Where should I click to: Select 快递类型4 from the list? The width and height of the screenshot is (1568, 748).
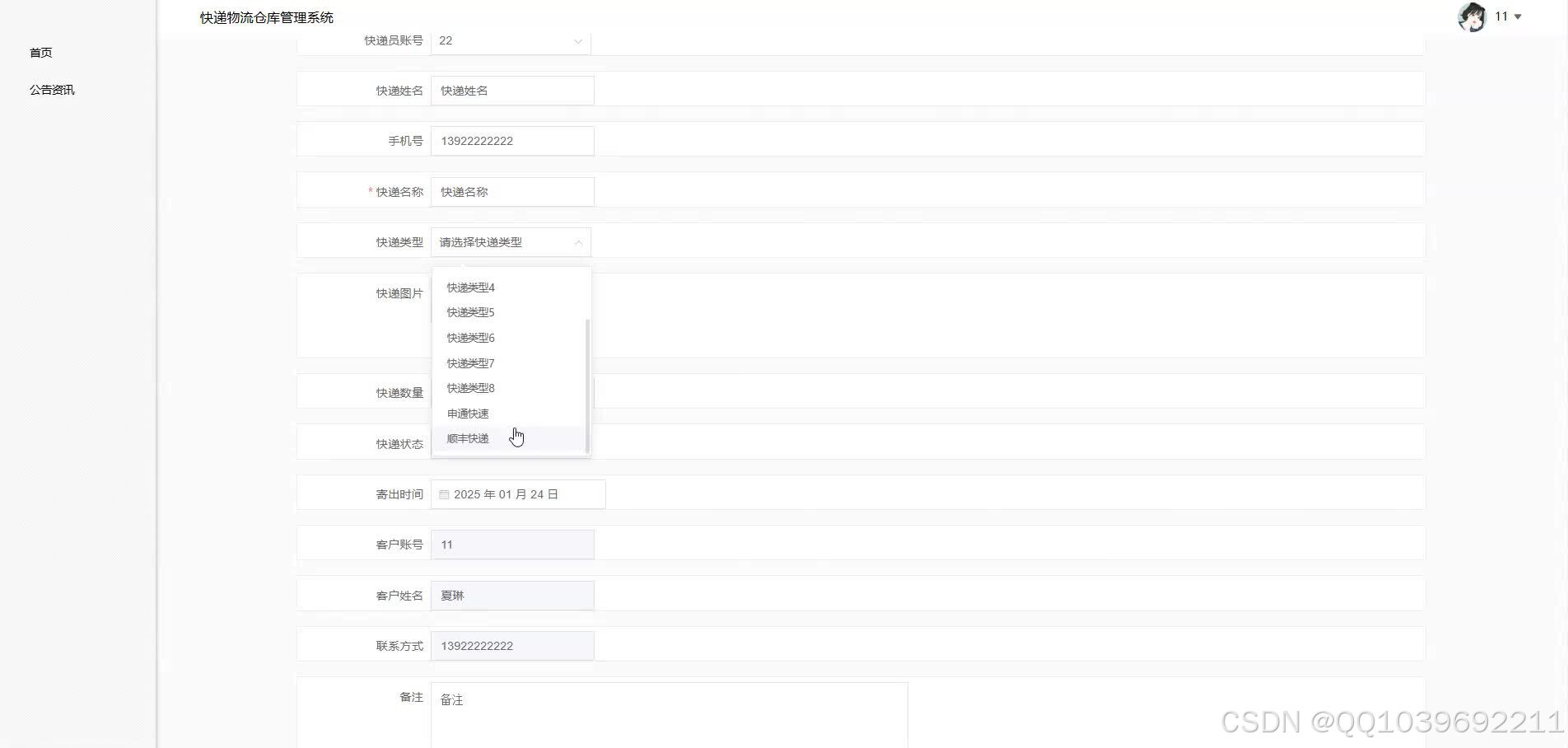tap(509, 288)
